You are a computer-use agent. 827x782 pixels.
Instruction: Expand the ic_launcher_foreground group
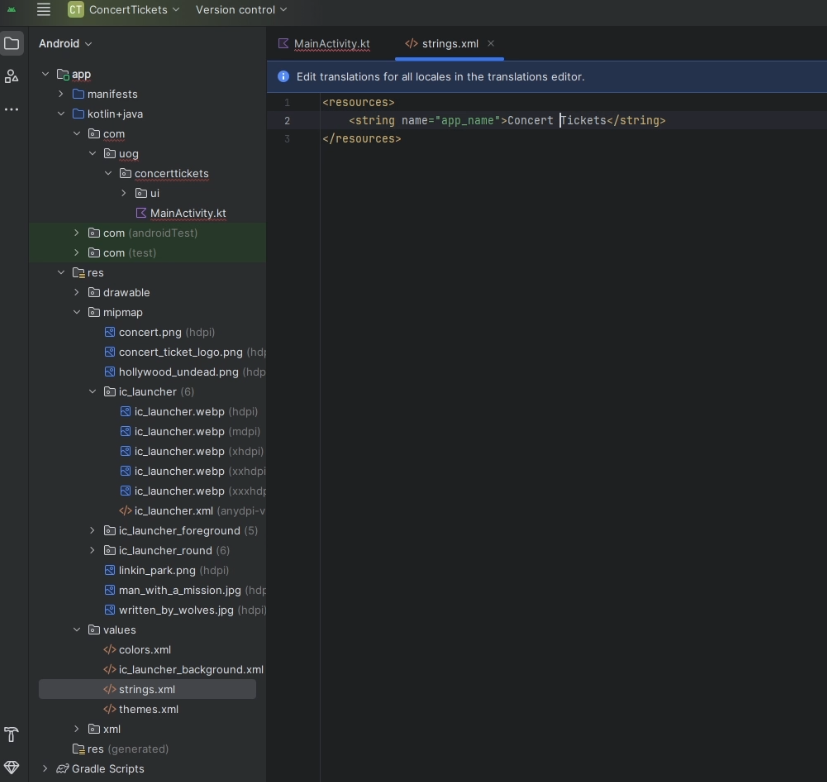coord(93,530)
